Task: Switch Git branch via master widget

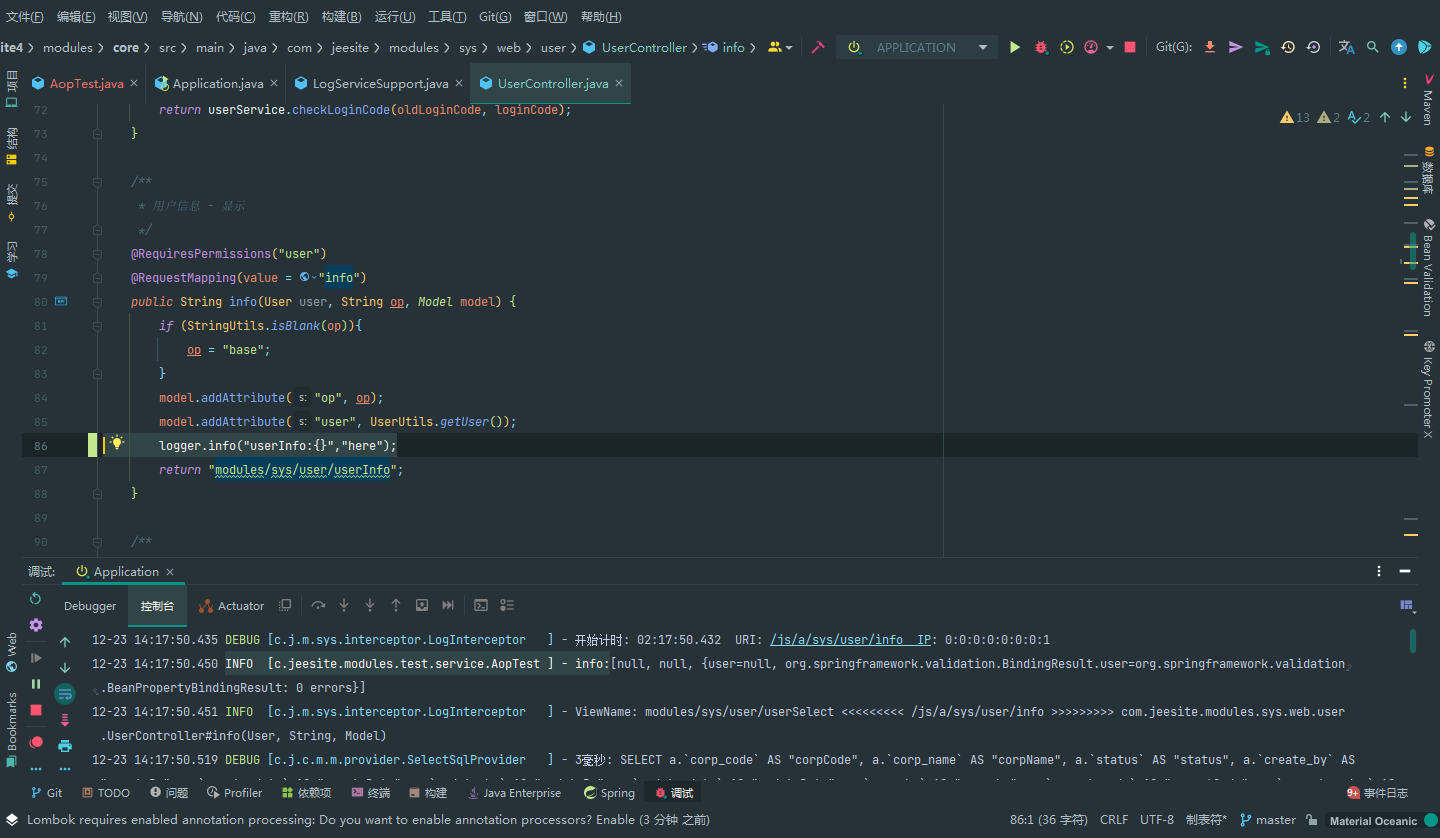Action: pos(1267,820)
